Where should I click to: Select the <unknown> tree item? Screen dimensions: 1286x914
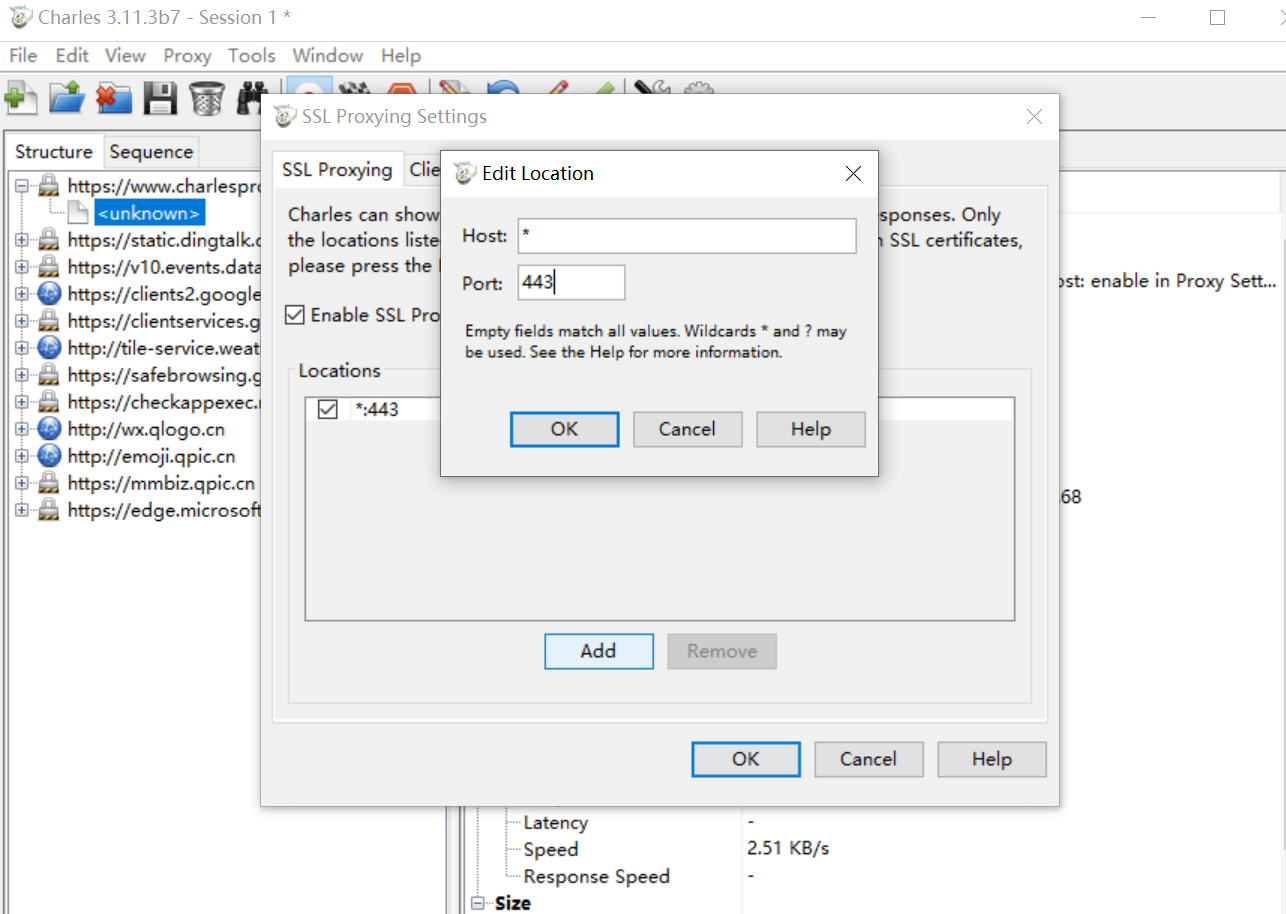coord(150,213)
